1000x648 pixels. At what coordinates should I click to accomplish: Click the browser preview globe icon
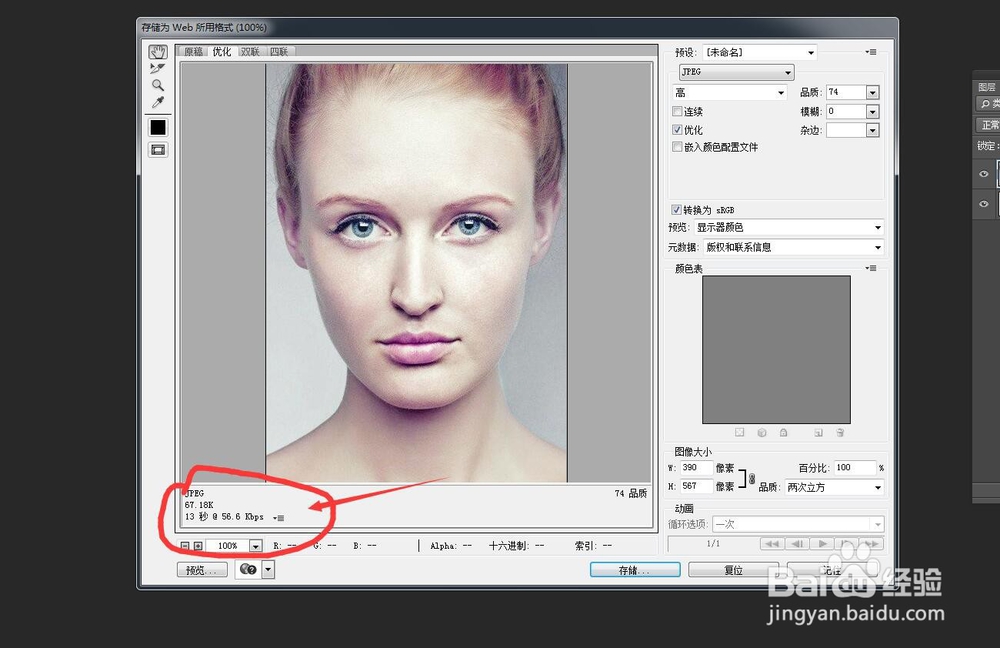248,570
